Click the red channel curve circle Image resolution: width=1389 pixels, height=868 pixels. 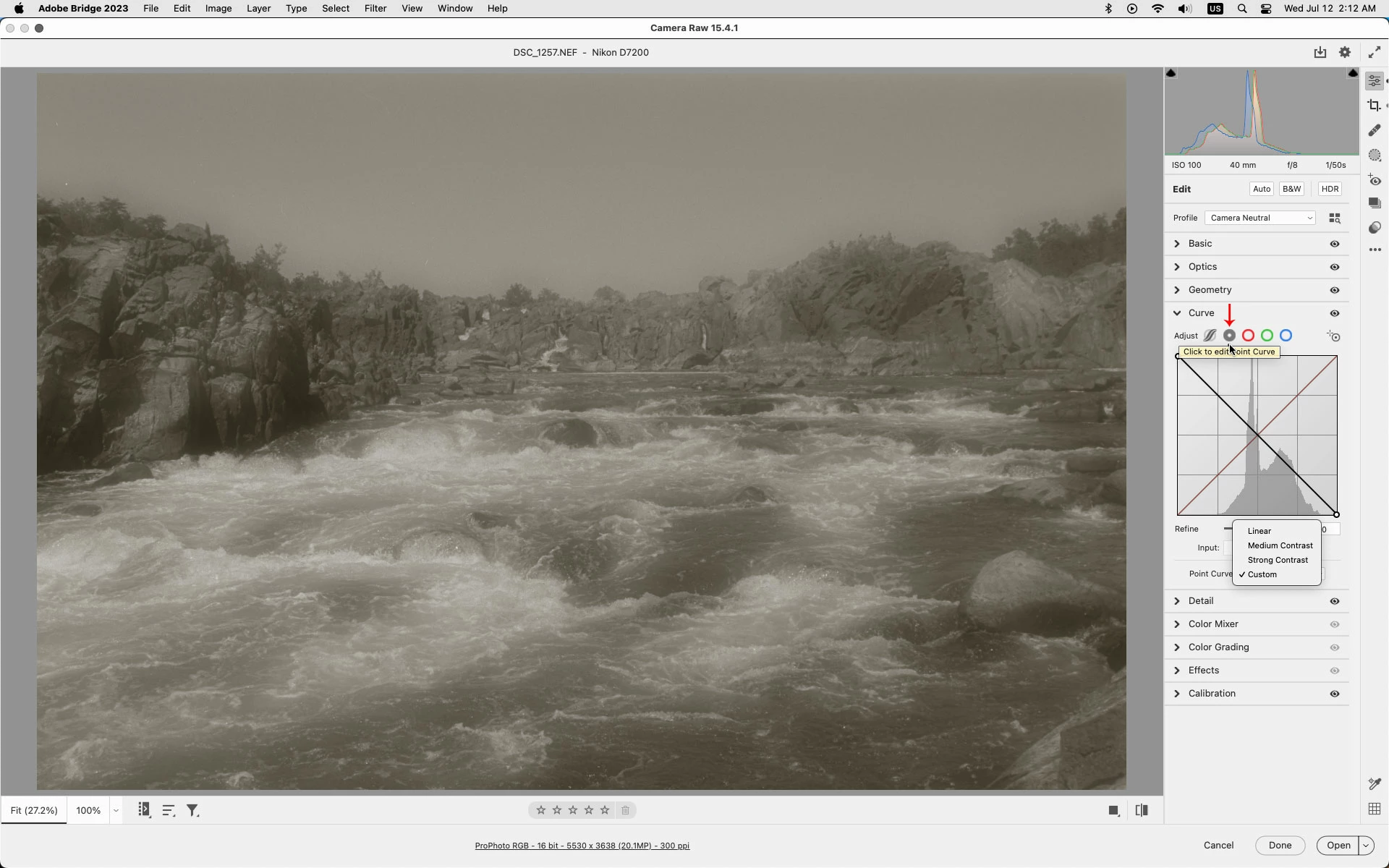click(x=1248, y=336)
